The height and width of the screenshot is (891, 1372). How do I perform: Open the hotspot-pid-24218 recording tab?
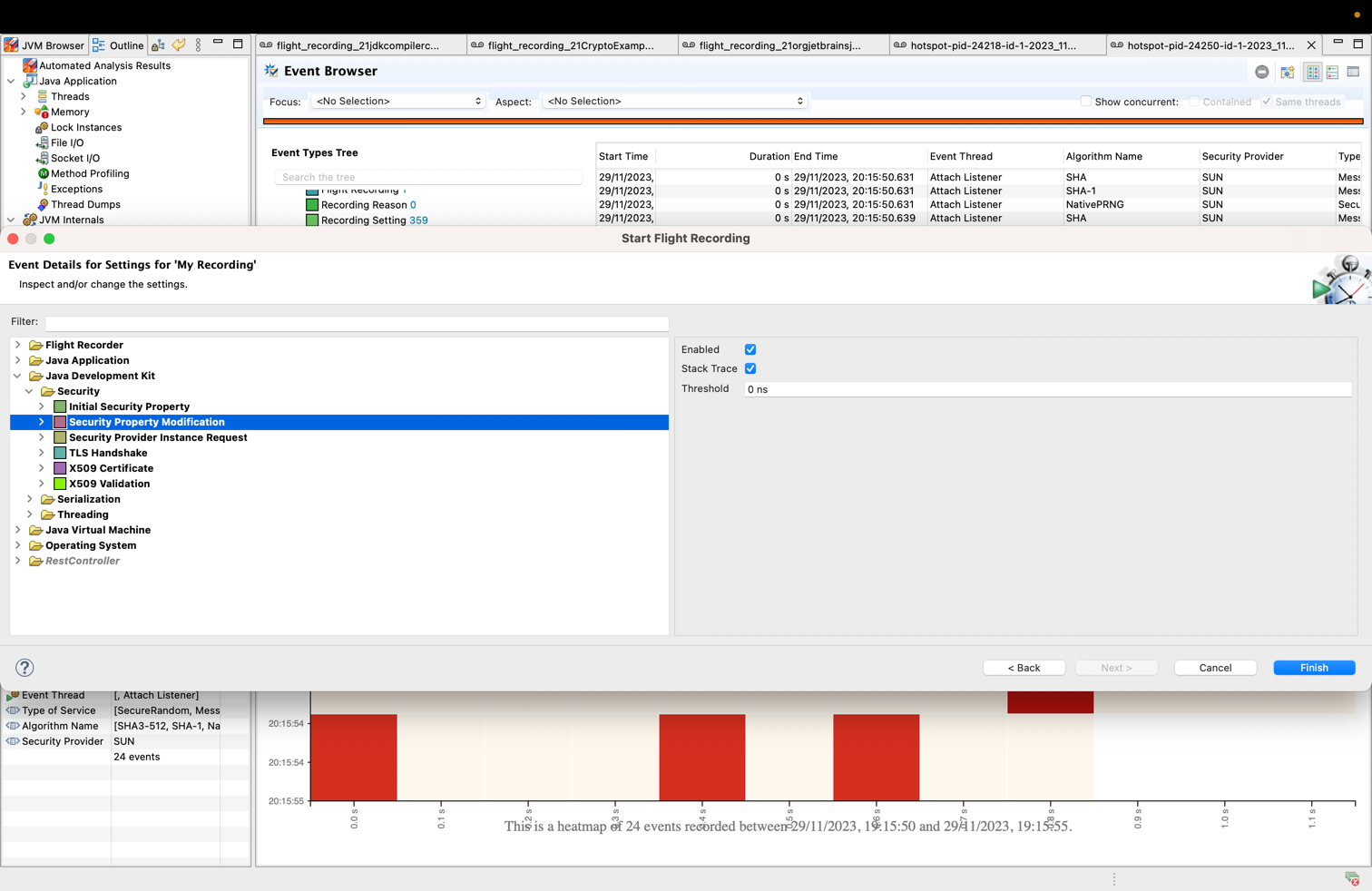[995, 44]
